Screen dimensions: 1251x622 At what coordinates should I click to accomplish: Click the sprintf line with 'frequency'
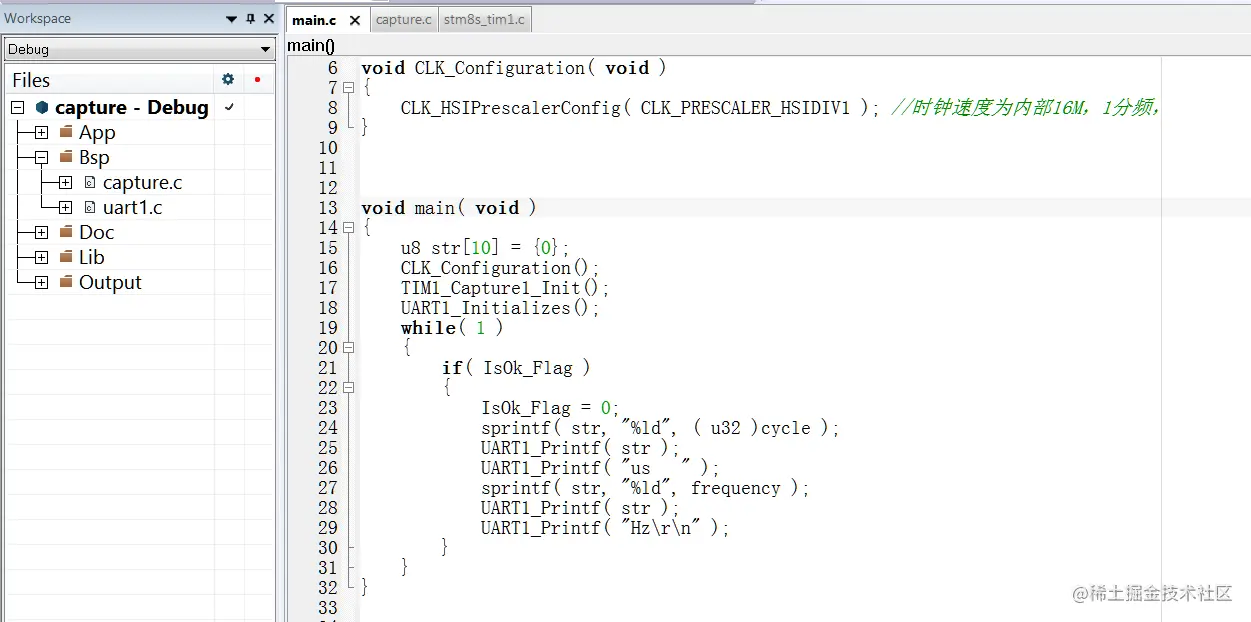(645, 488)
